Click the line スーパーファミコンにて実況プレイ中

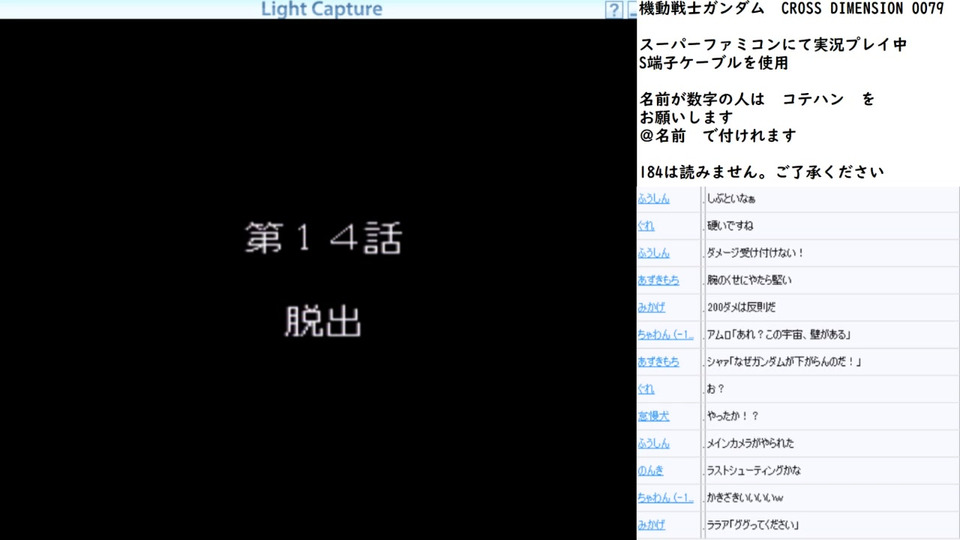773,45
